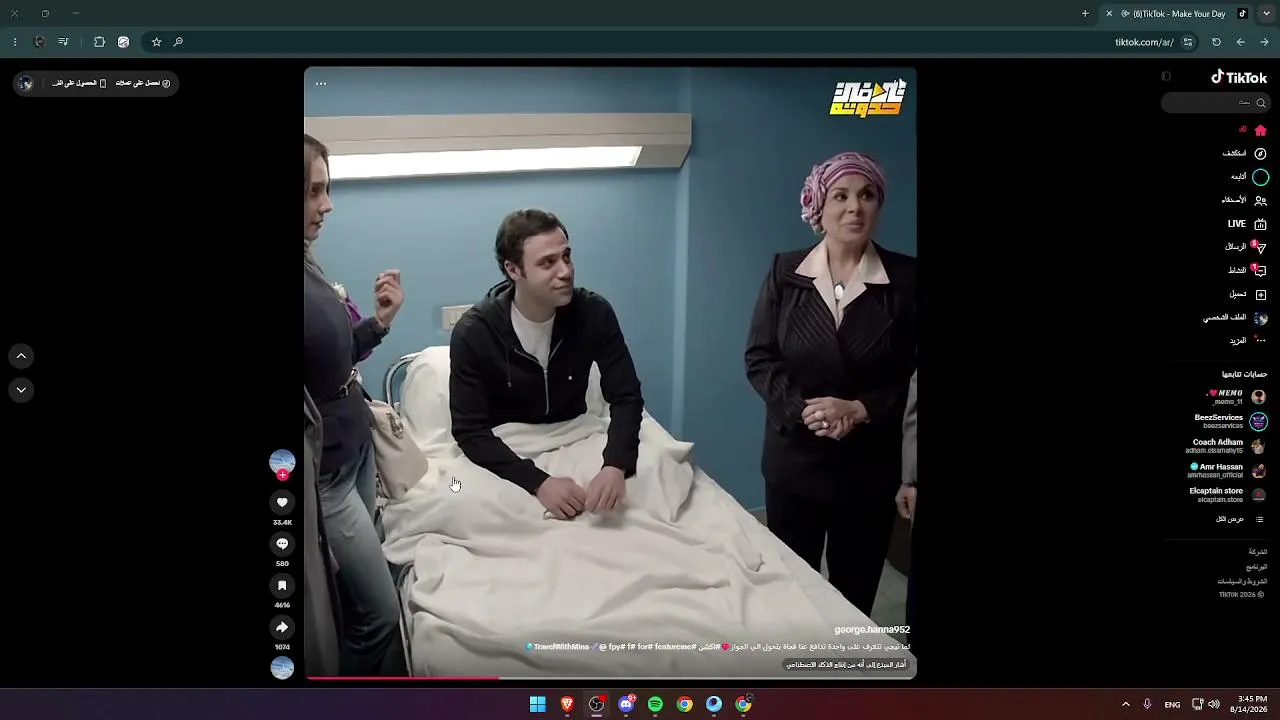Select the TikTok - Make Your Day tab
Viewport: 1280px width, 720px height.
1176,14
